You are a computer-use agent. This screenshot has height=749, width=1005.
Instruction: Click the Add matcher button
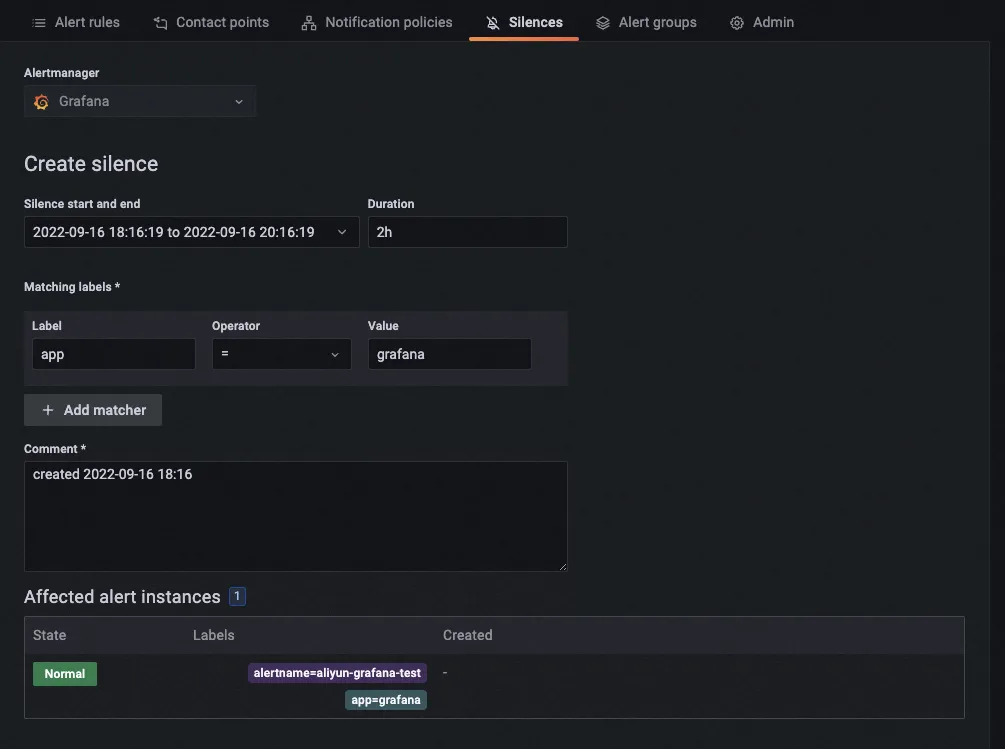tap(93, 410)
